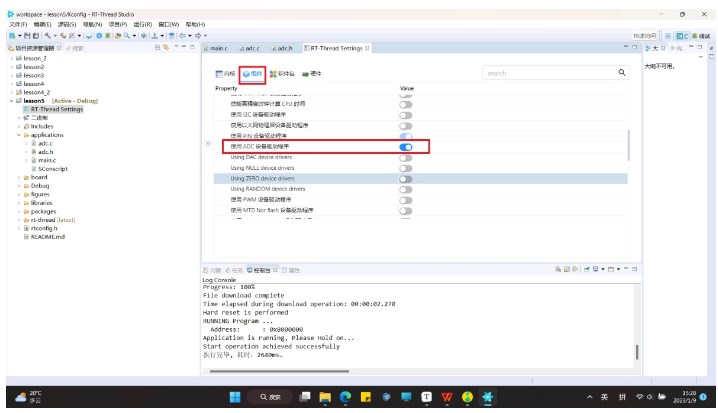Expand the lesson3 project

tap(11, 76)
